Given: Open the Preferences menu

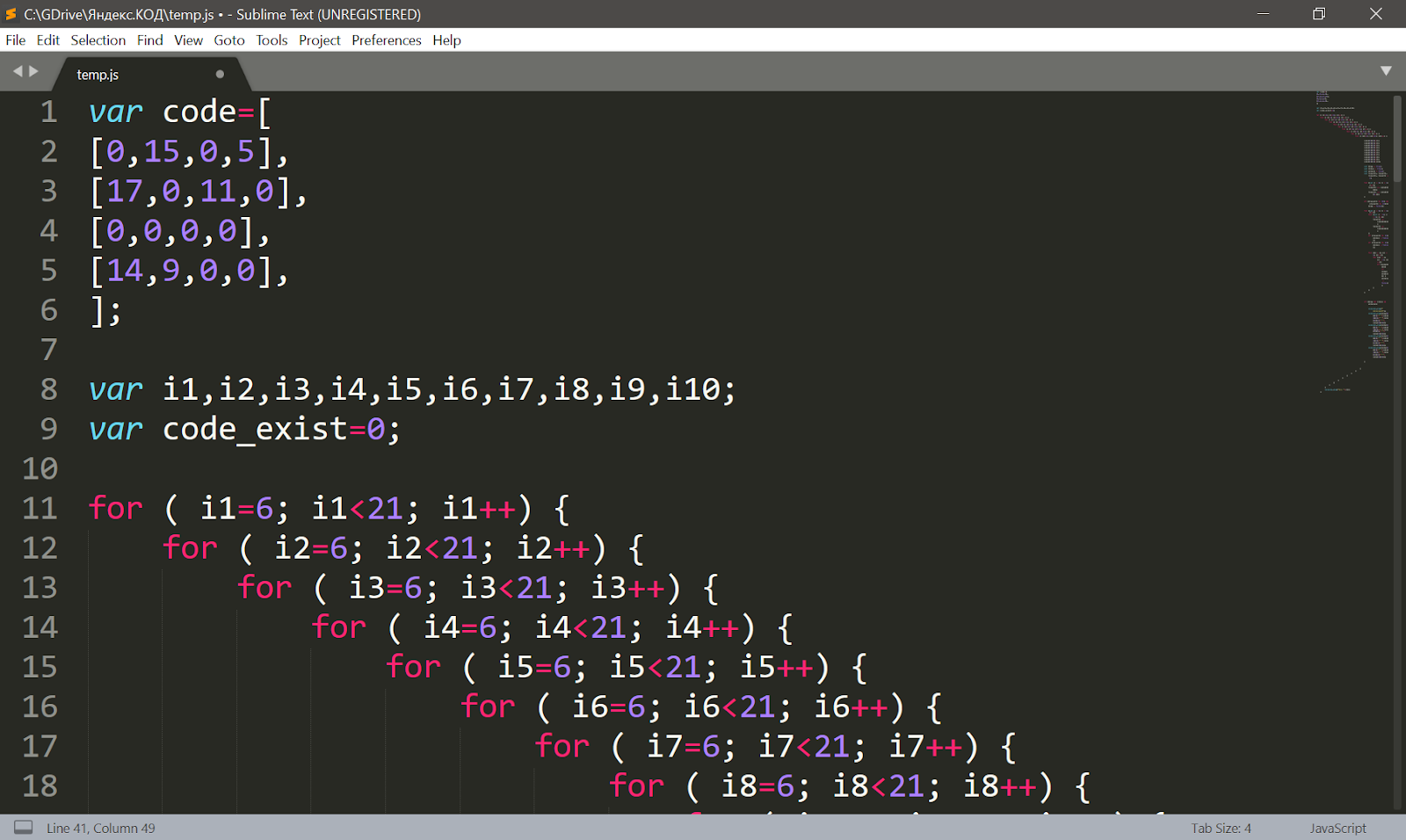Looking at the screenshot, I should 387,40.
